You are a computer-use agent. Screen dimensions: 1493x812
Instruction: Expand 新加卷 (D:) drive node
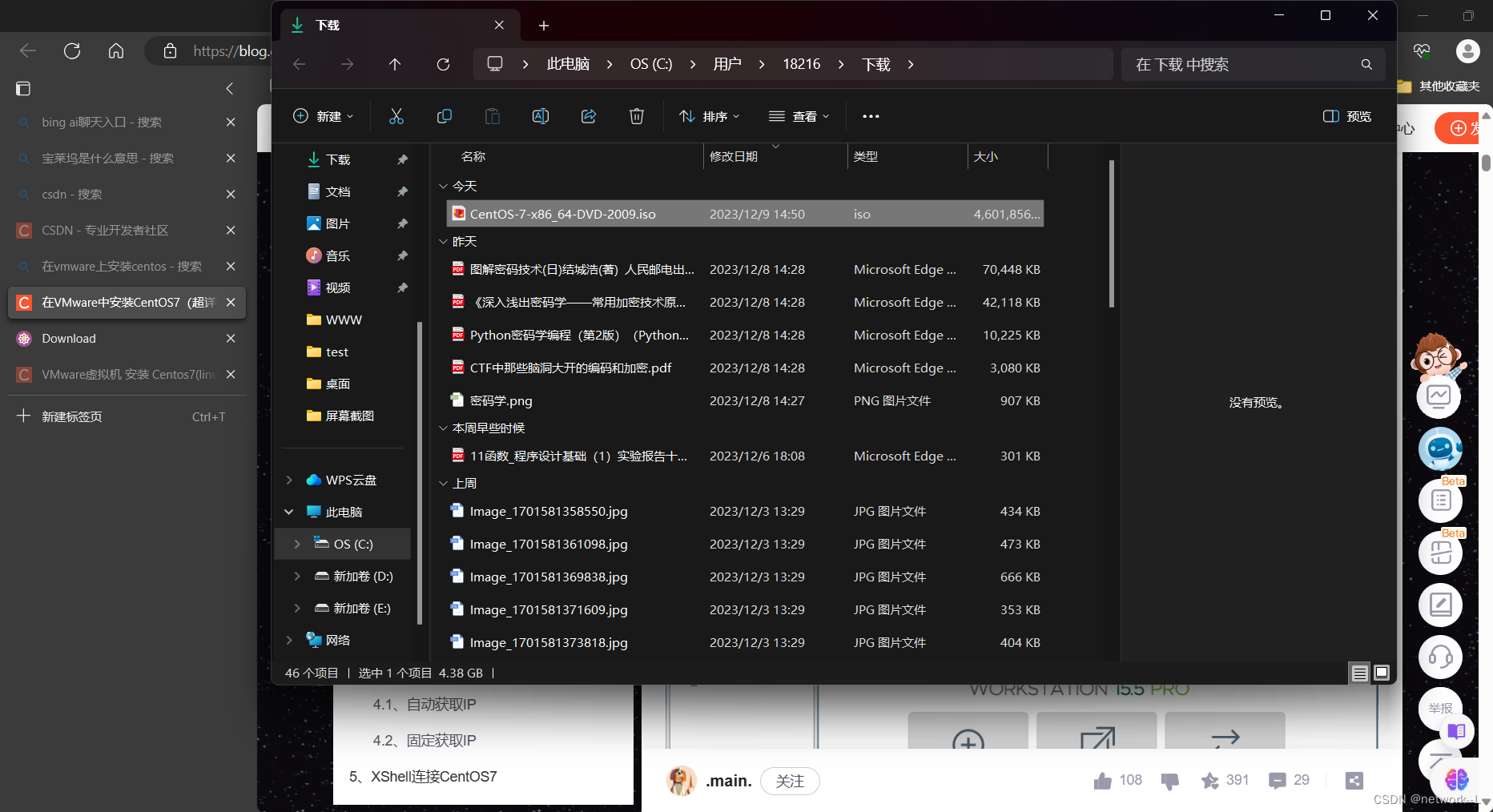pos(297,576)
